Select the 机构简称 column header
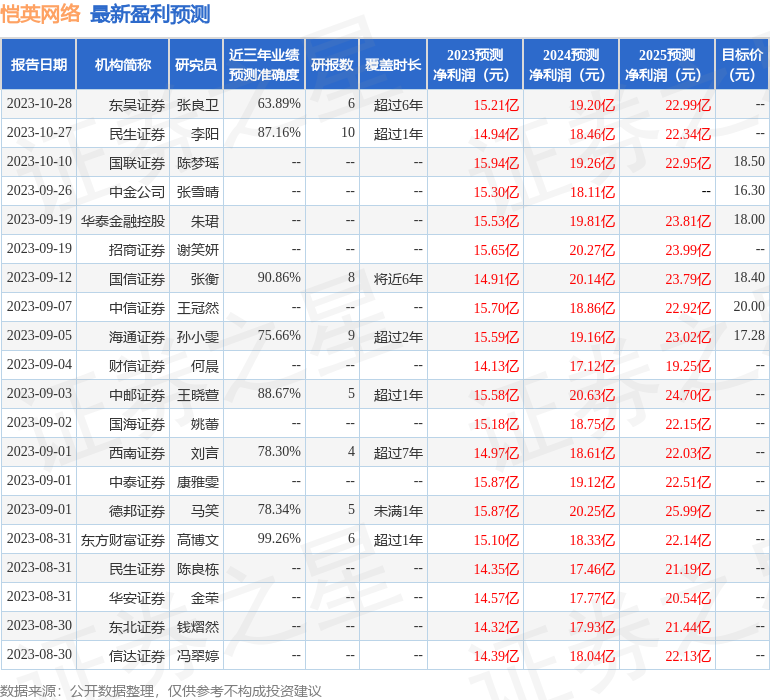770x700 pixels. (123, 64)
